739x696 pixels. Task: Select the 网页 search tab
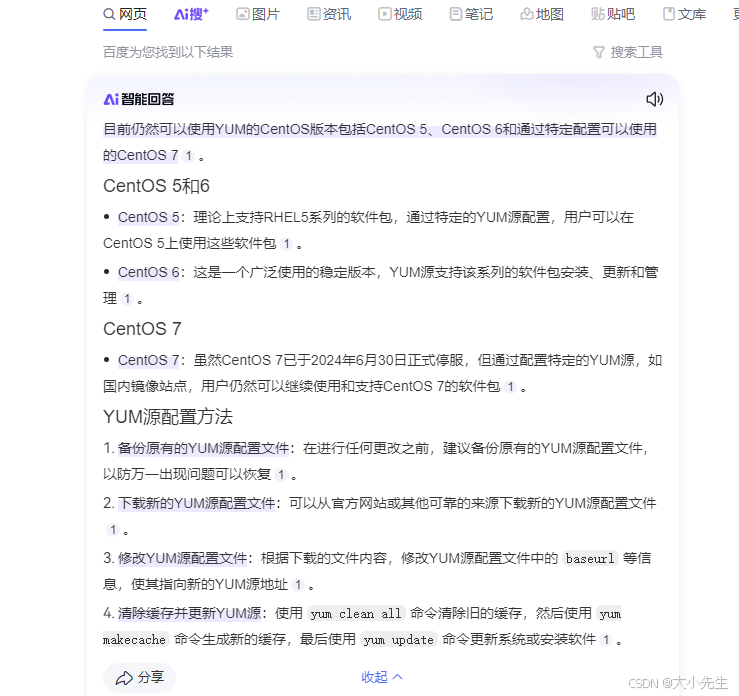[125, 15]
